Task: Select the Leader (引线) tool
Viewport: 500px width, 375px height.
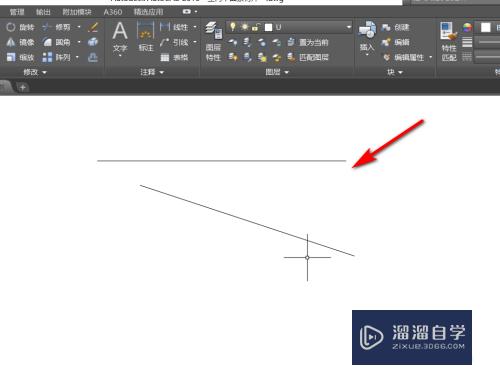Action: click(x=174, y=42)
